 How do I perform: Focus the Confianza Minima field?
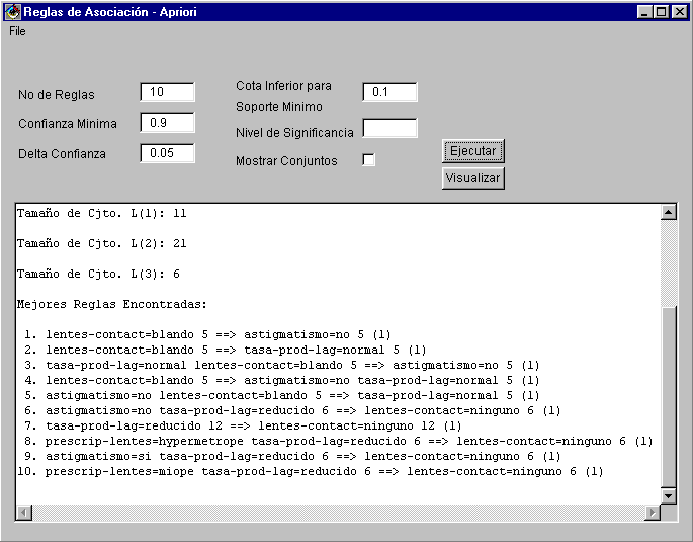[x=167, y=123]
